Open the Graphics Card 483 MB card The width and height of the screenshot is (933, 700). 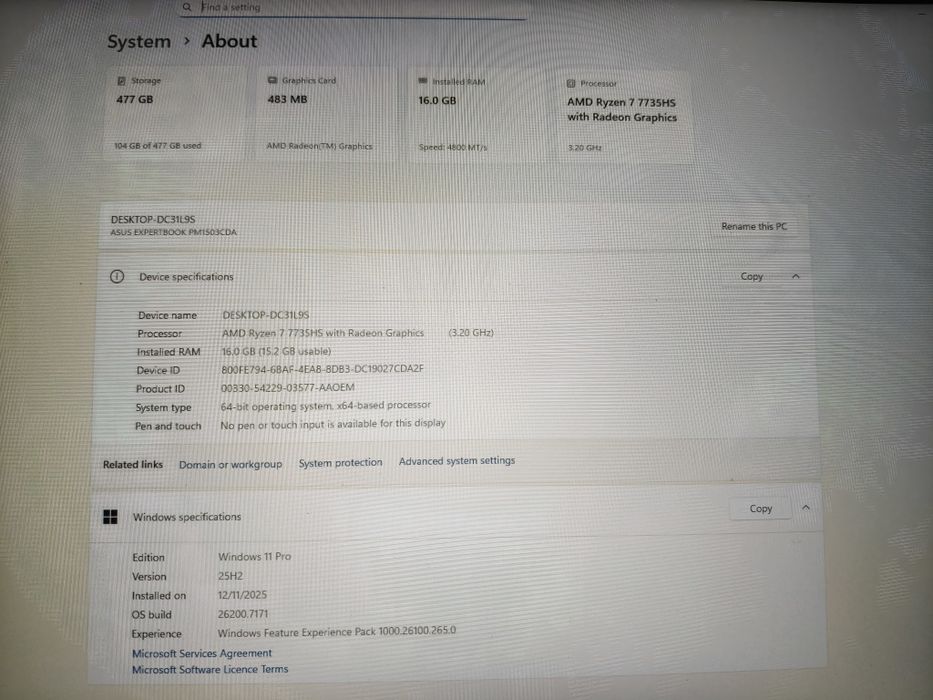[x=326, y=114]
